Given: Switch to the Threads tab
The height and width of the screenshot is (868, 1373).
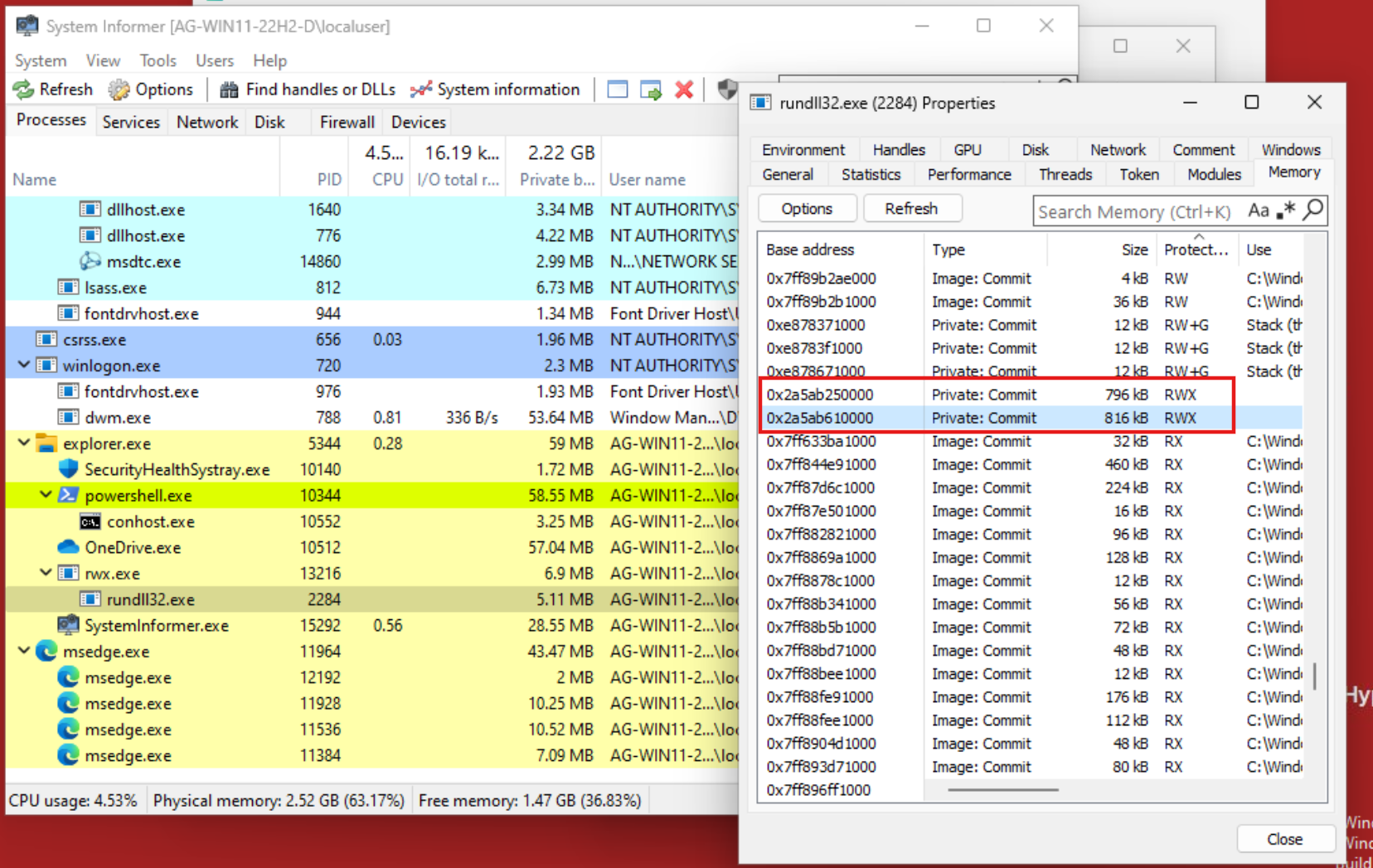Looking at the screenshot, I should [x=1065, y=174].
